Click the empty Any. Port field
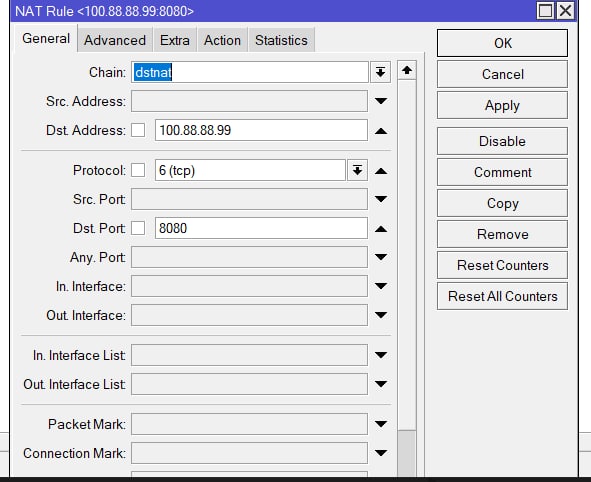Viewport: 591px width, 482px height. 250,257
